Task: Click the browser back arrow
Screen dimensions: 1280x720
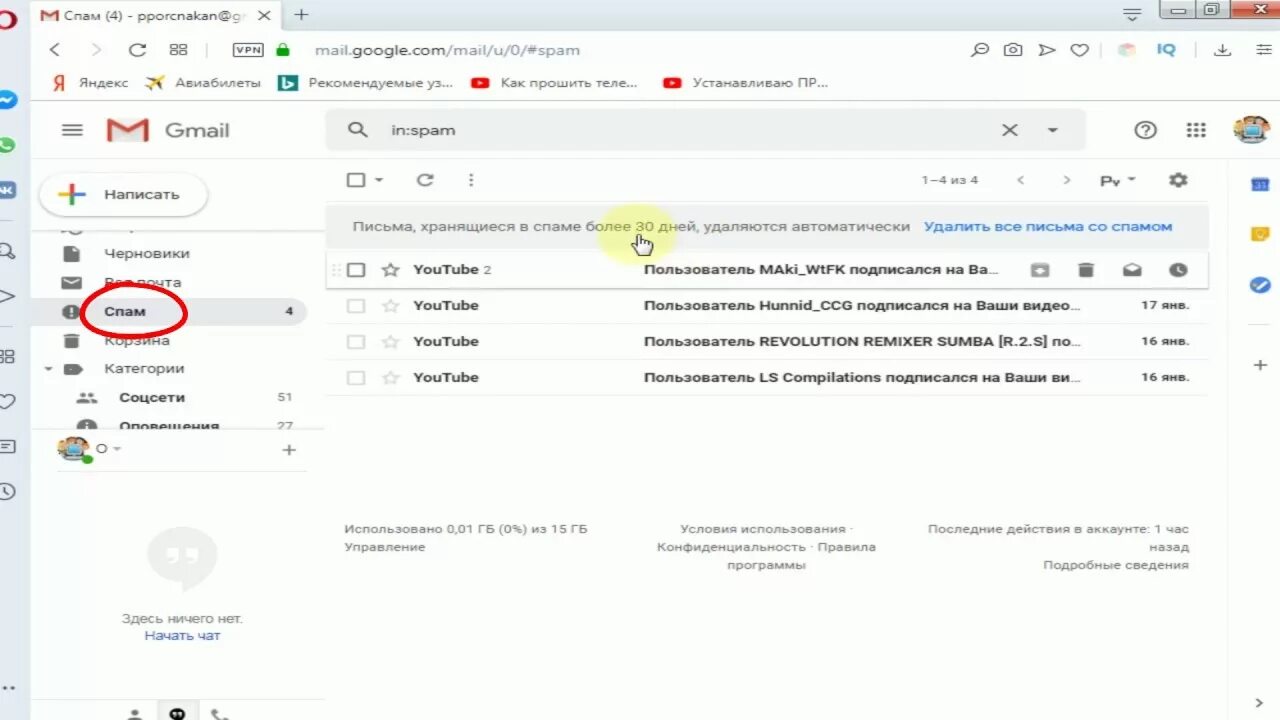Action: point(55,50)
